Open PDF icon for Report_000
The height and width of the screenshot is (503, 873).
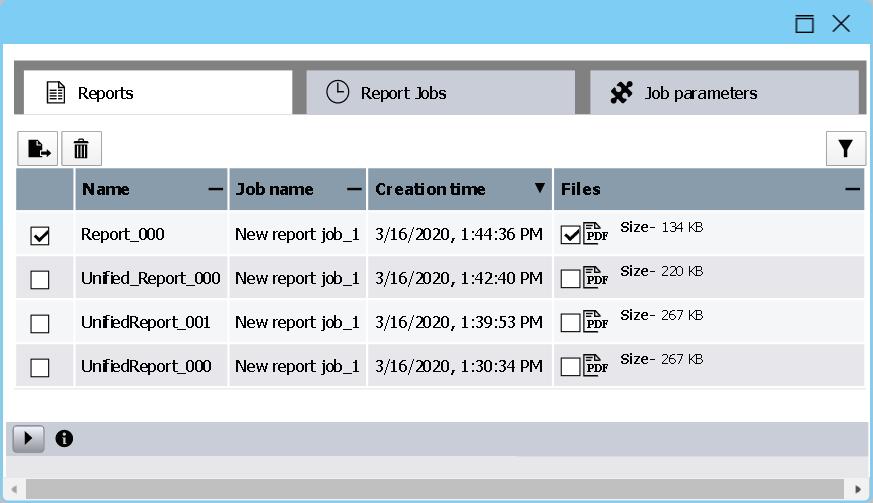(596, 233)
